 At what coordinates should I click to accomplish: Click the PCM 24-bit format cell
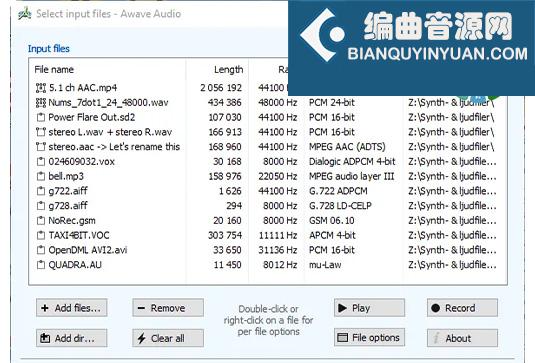point(332,103)
